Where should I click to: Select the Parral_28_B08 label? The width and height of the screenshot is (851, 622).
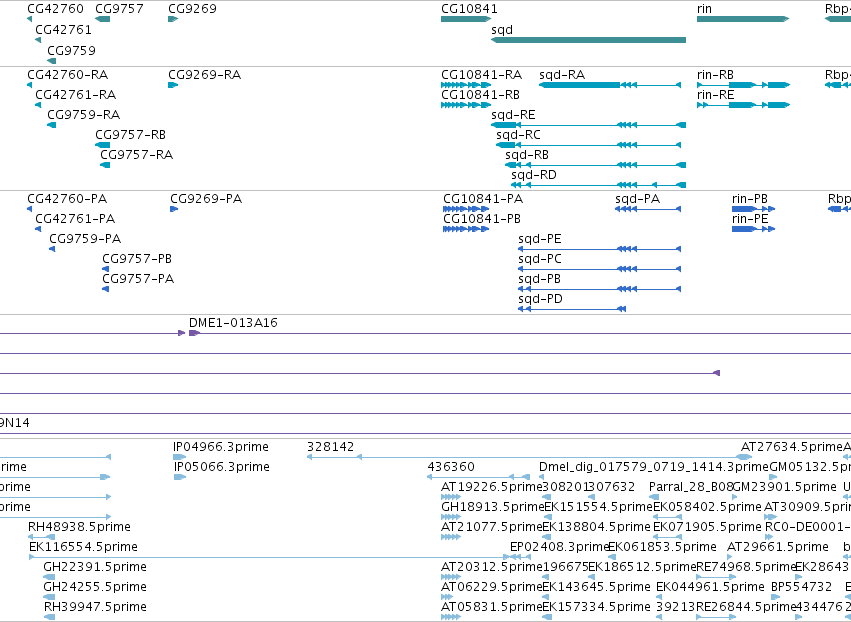pos(691,487)
